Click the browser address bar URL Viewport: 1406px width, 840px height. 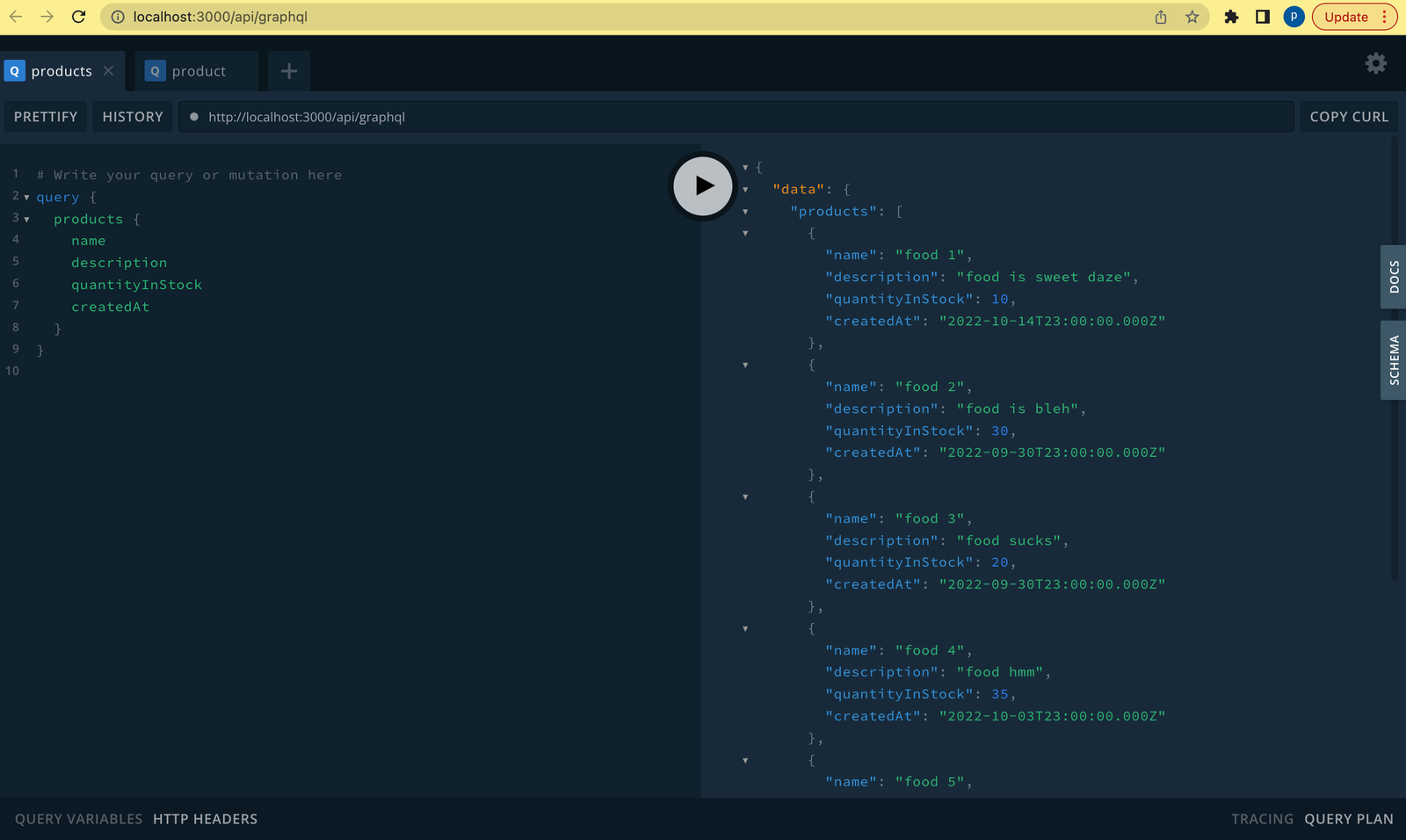[x=221, y=17]
